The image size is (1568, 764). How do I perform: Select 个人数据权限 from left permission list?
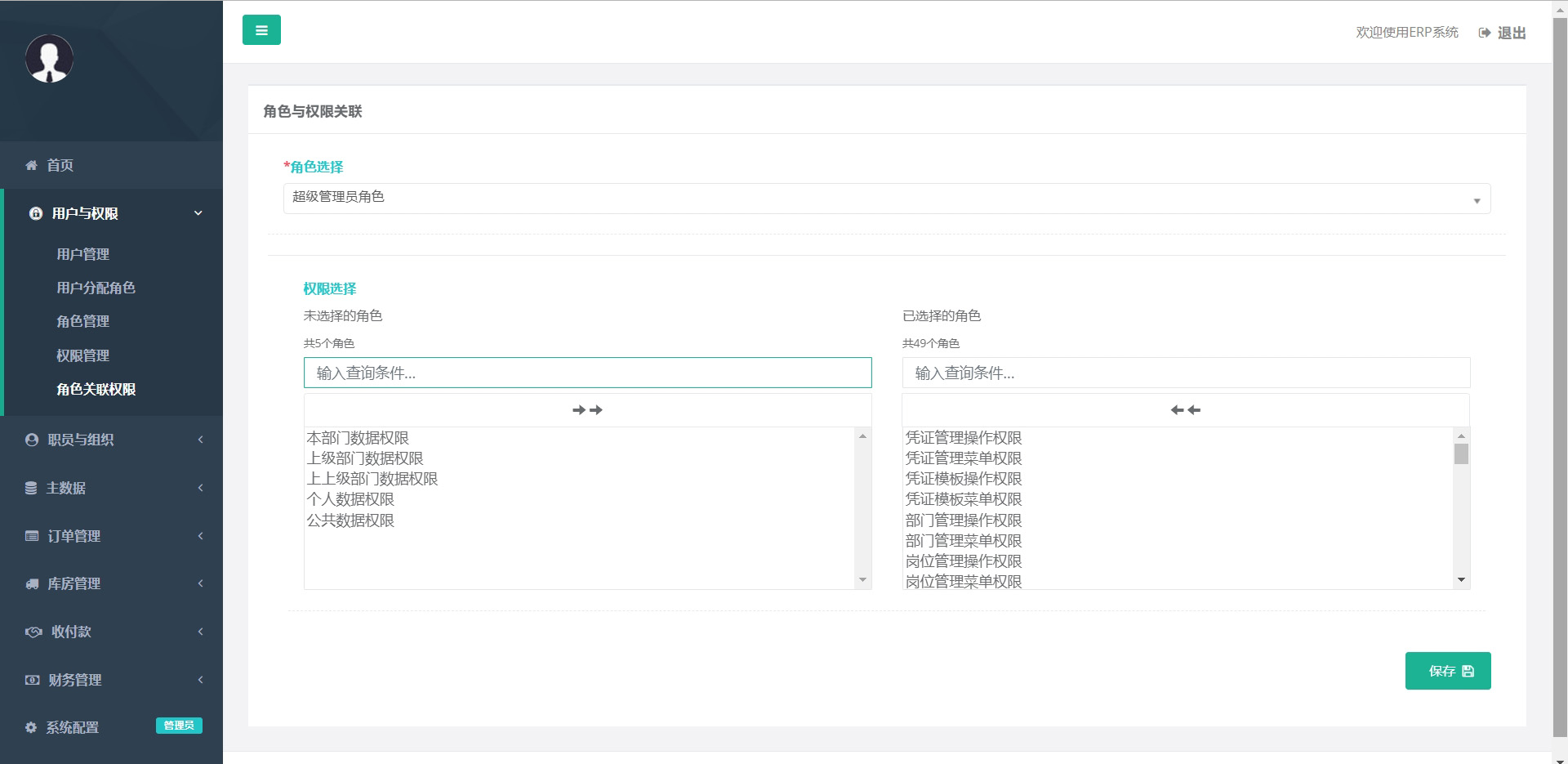[350, 499]
